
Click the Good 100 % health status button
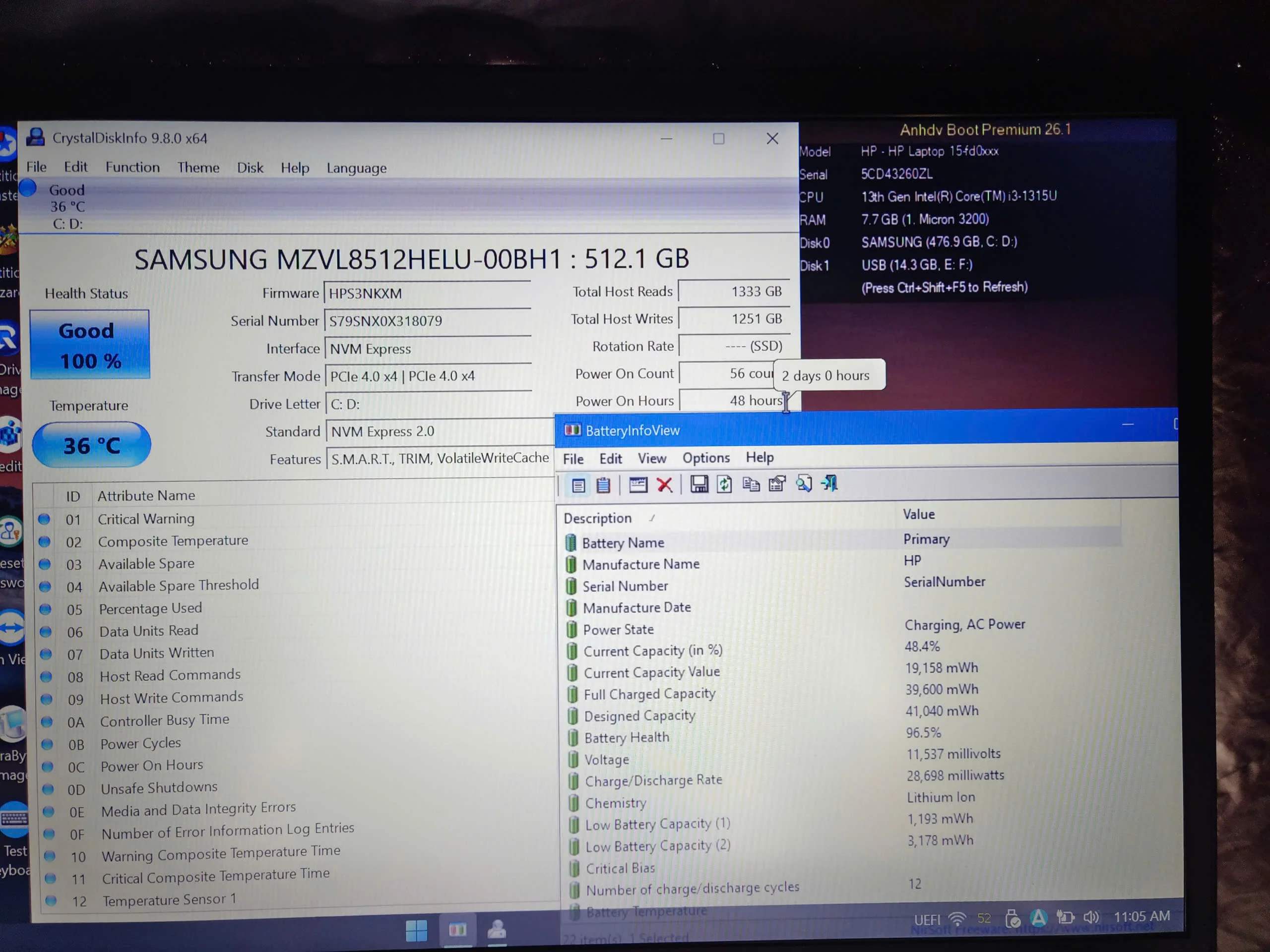tap(90, 344)
